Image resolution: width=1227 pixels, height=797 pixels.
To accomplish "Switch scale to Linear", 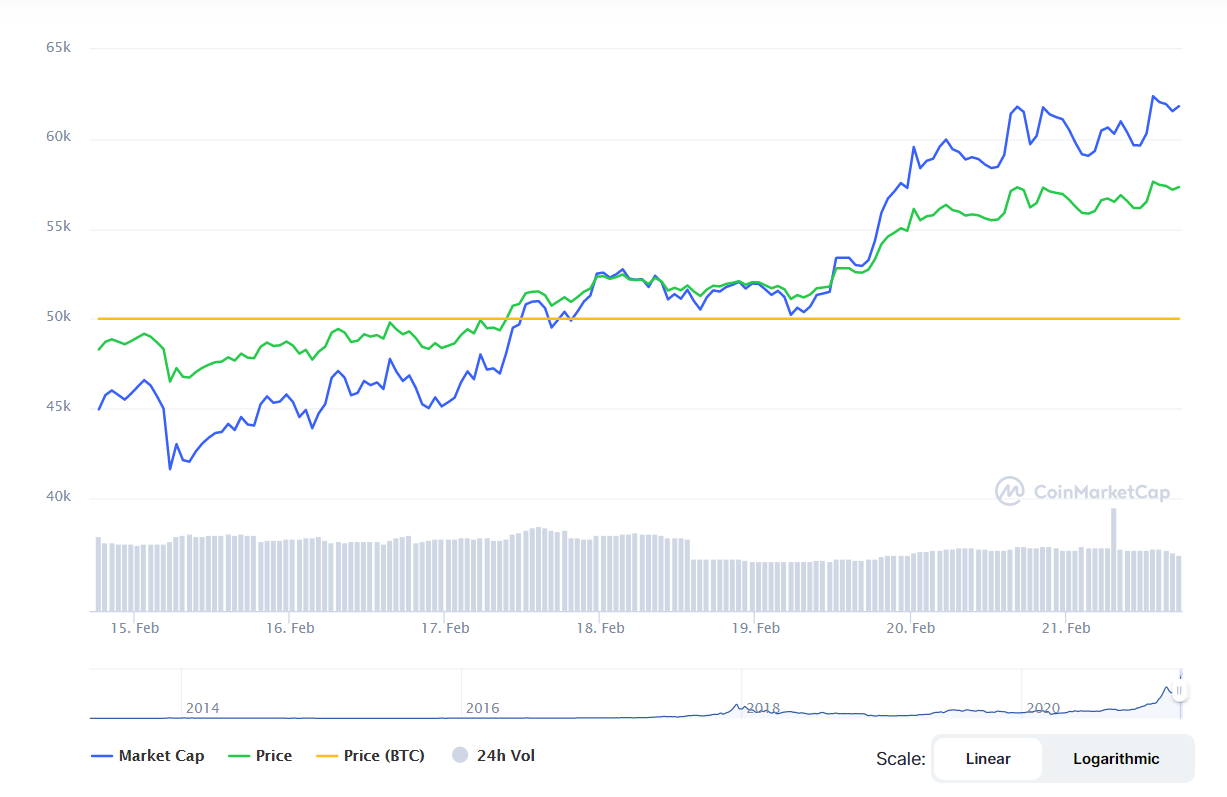I will [x=987, y=759].
